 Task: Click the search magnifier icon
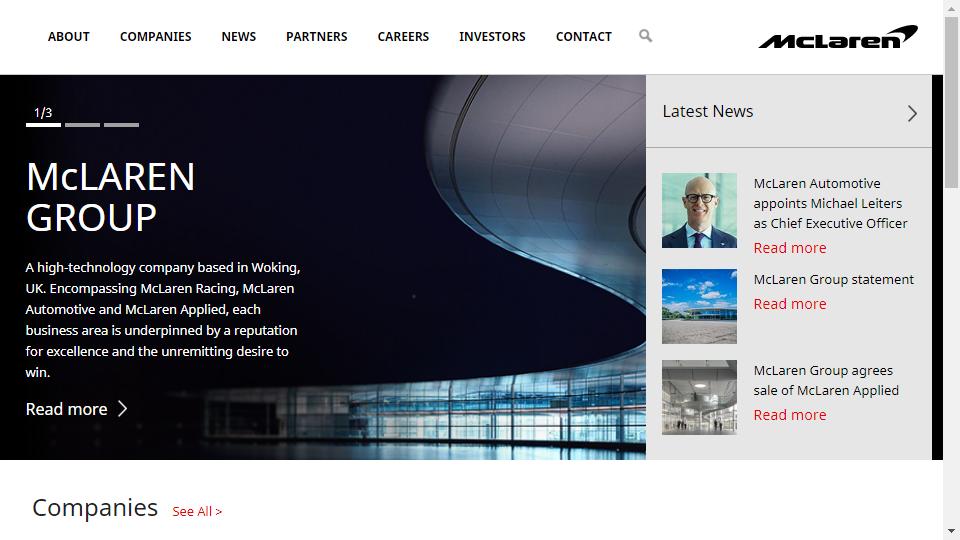[645, 36]
